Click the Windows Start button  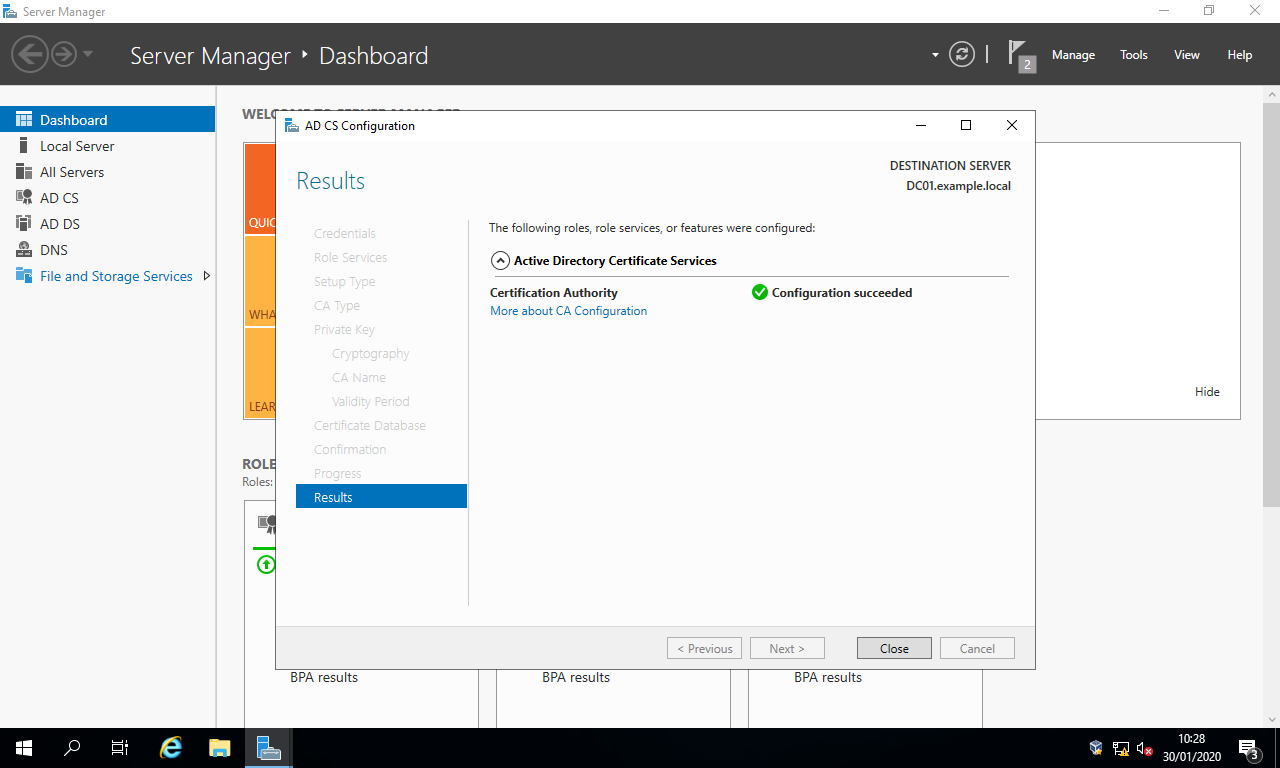(24, 747)
